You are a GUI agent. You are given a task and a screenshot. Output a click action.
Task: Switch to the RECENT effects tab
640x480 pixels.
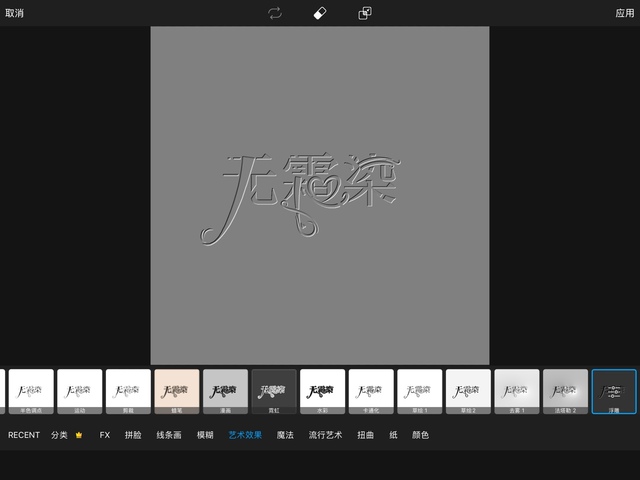[24, 436]
